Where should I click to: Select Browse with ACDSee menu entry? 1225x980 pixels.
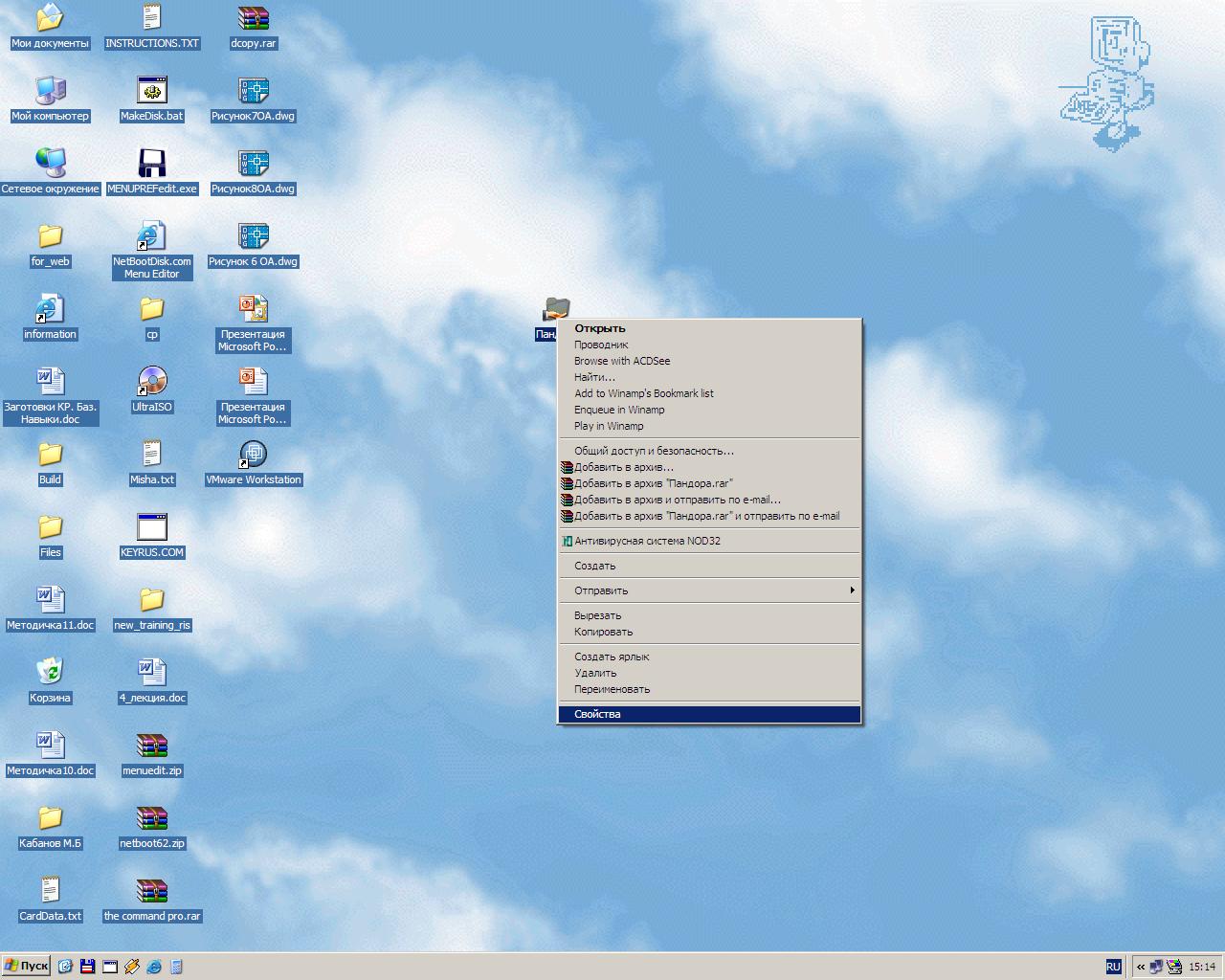click(x=622, y=361)
